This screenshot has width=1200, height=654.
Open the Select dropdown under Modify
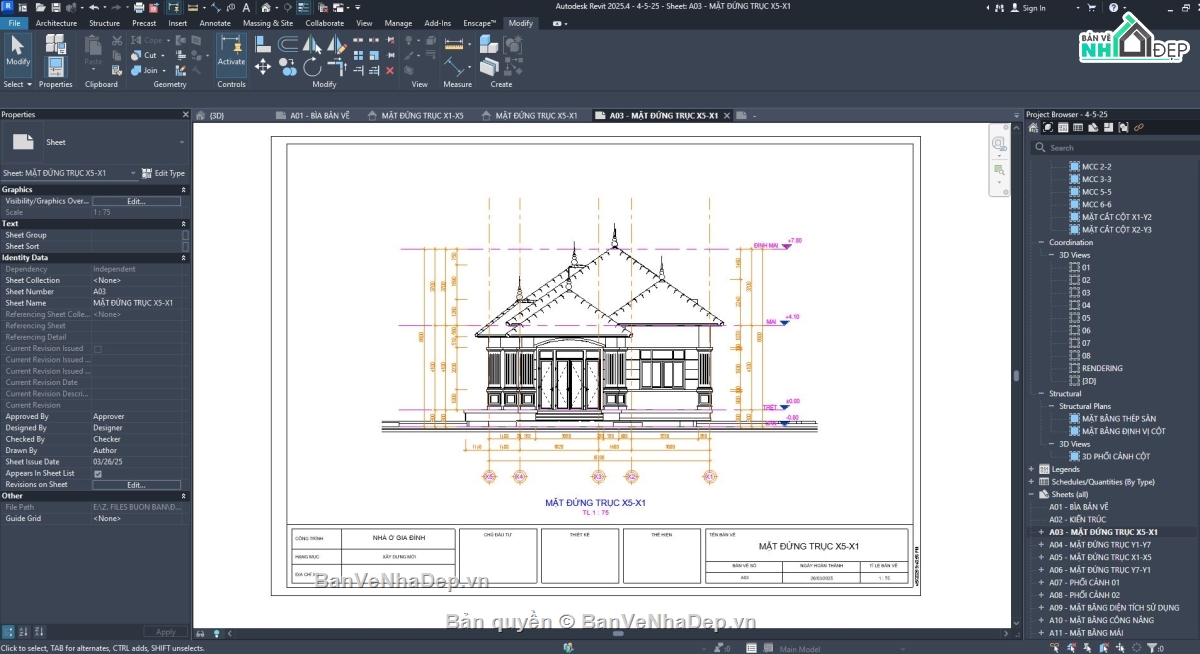tap(17, 84)
